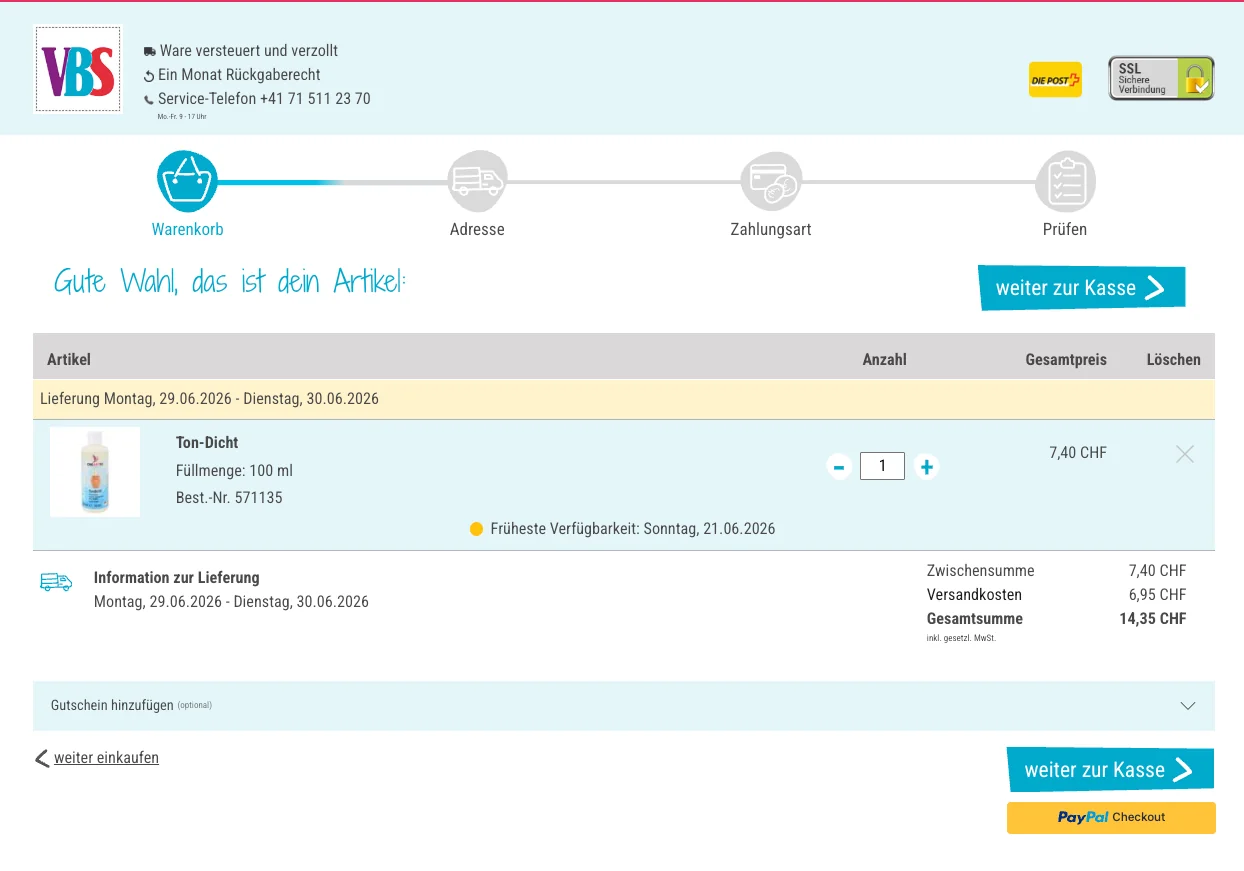Image resolution: width=1244 pixels, height=871 pixels.
Task: Click bottom 'weiter zur Kasse' button
Action: click(x=1110, y=770)
